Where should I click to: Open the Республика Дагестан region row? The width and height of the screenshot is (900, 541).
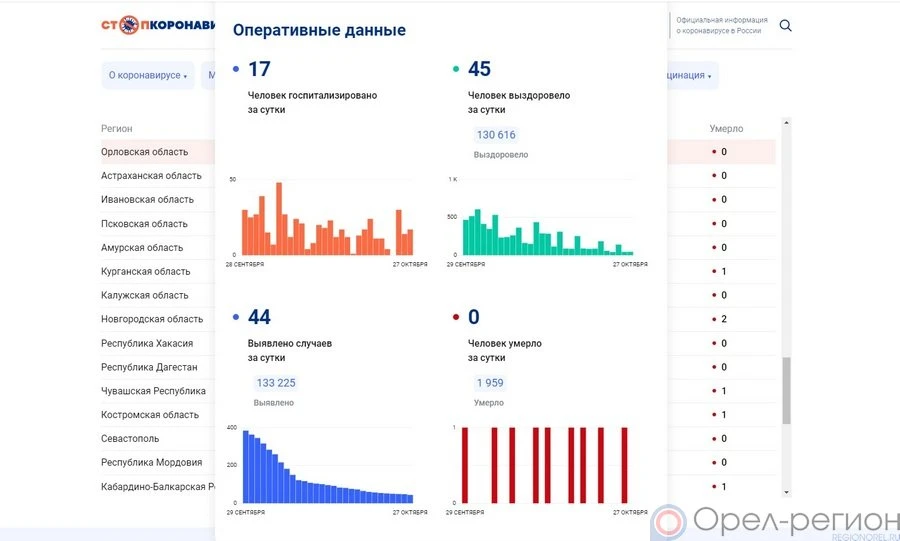149,367
